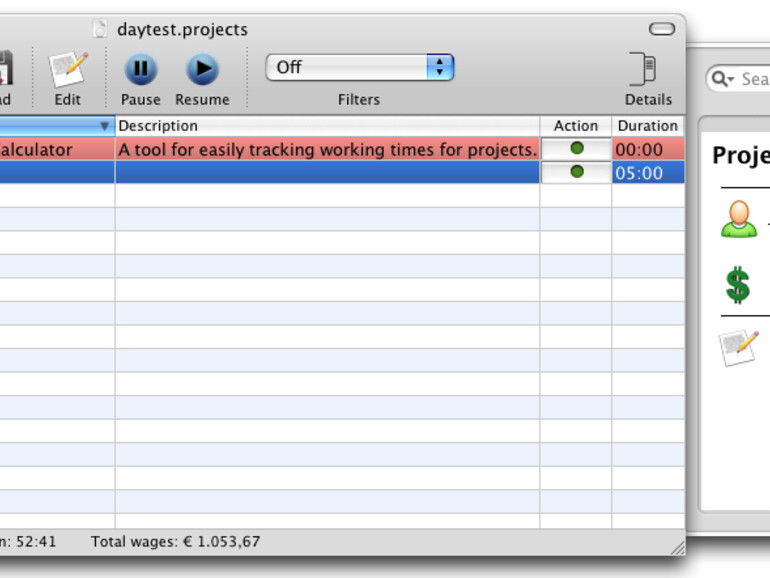Click the green dollar sign icon

[738, 284]
